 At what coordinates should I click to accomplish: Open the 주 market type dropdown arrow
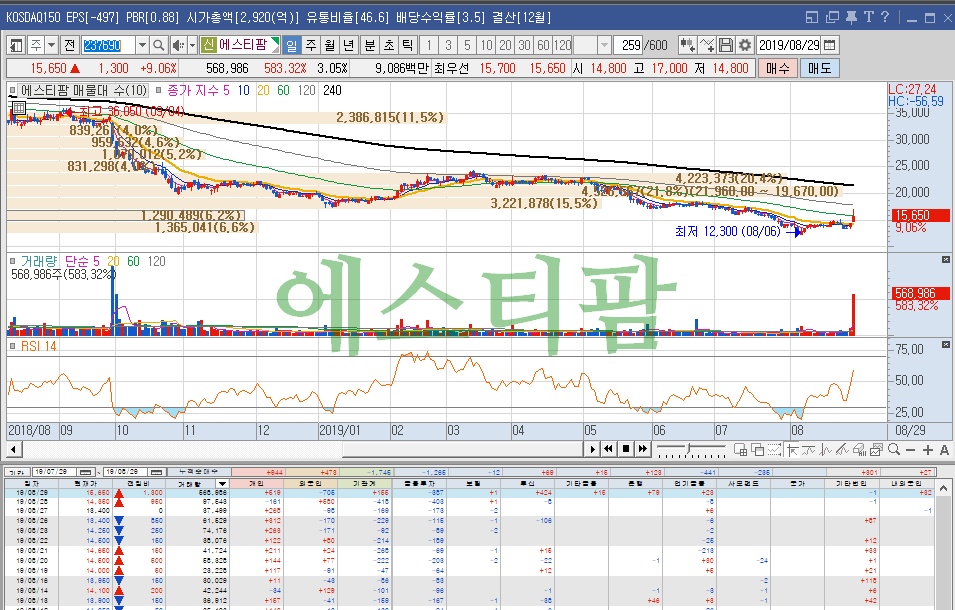[52, 45]
